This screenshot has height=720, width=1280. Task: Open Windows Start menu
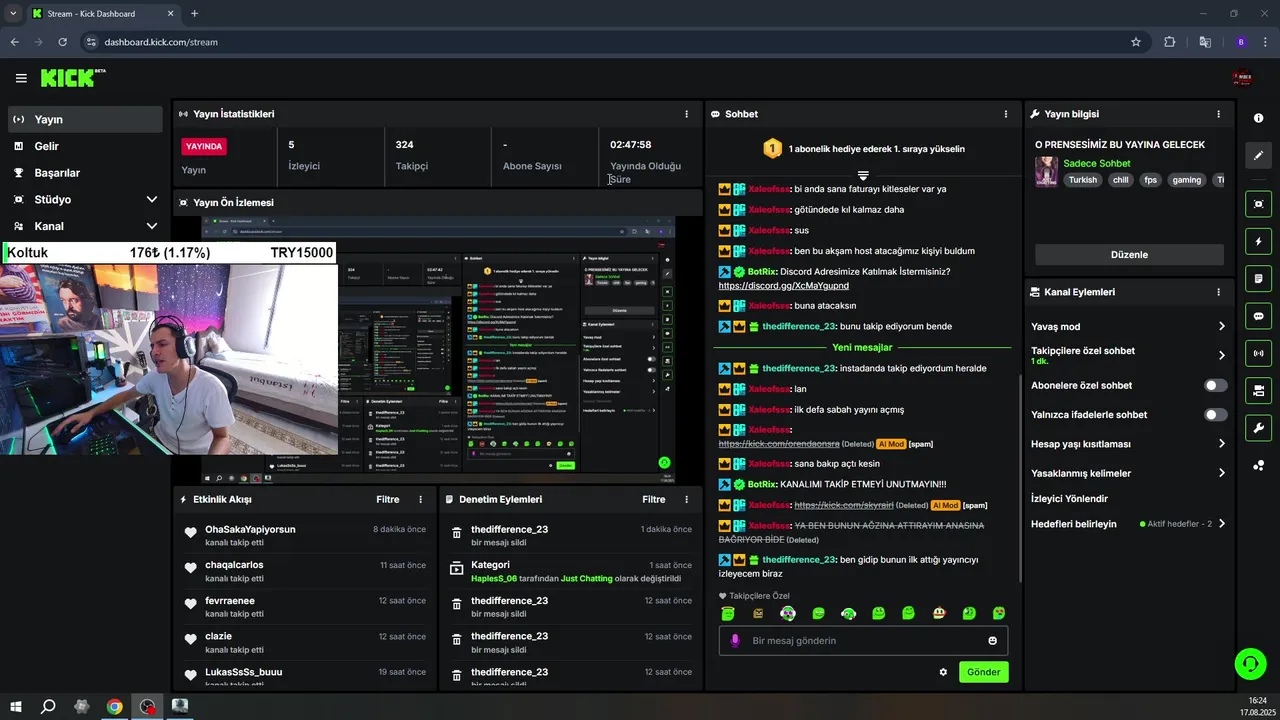click(16, 706)
